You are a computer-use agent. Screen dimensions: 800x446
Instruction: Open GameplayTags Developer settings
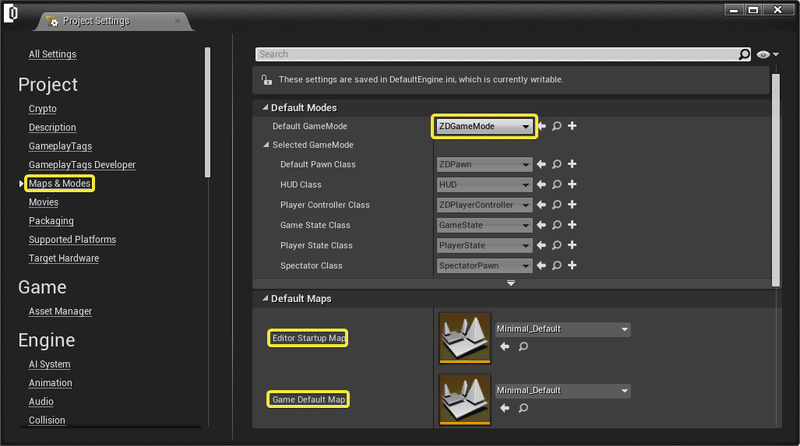[x=82, y=165]
